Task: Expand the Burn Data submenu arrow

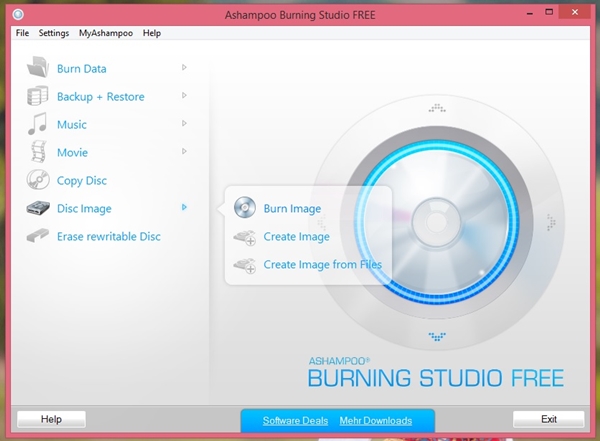Action: [x=184, y=68]
